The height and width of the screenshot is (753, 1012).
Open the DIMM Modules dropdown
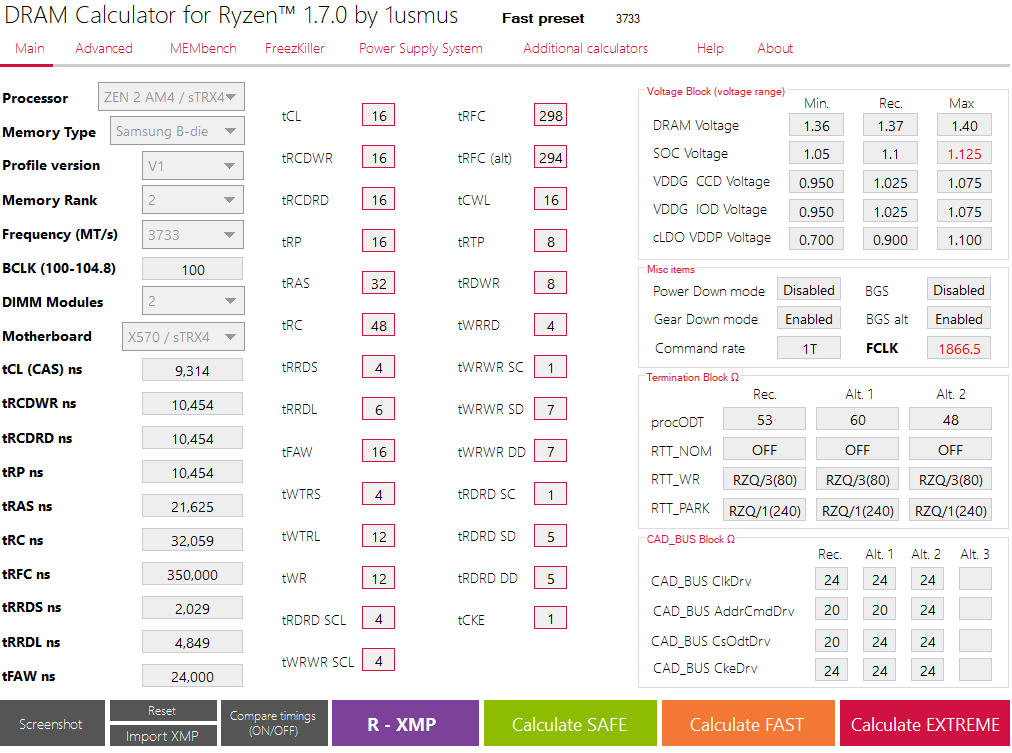(192, 301)
